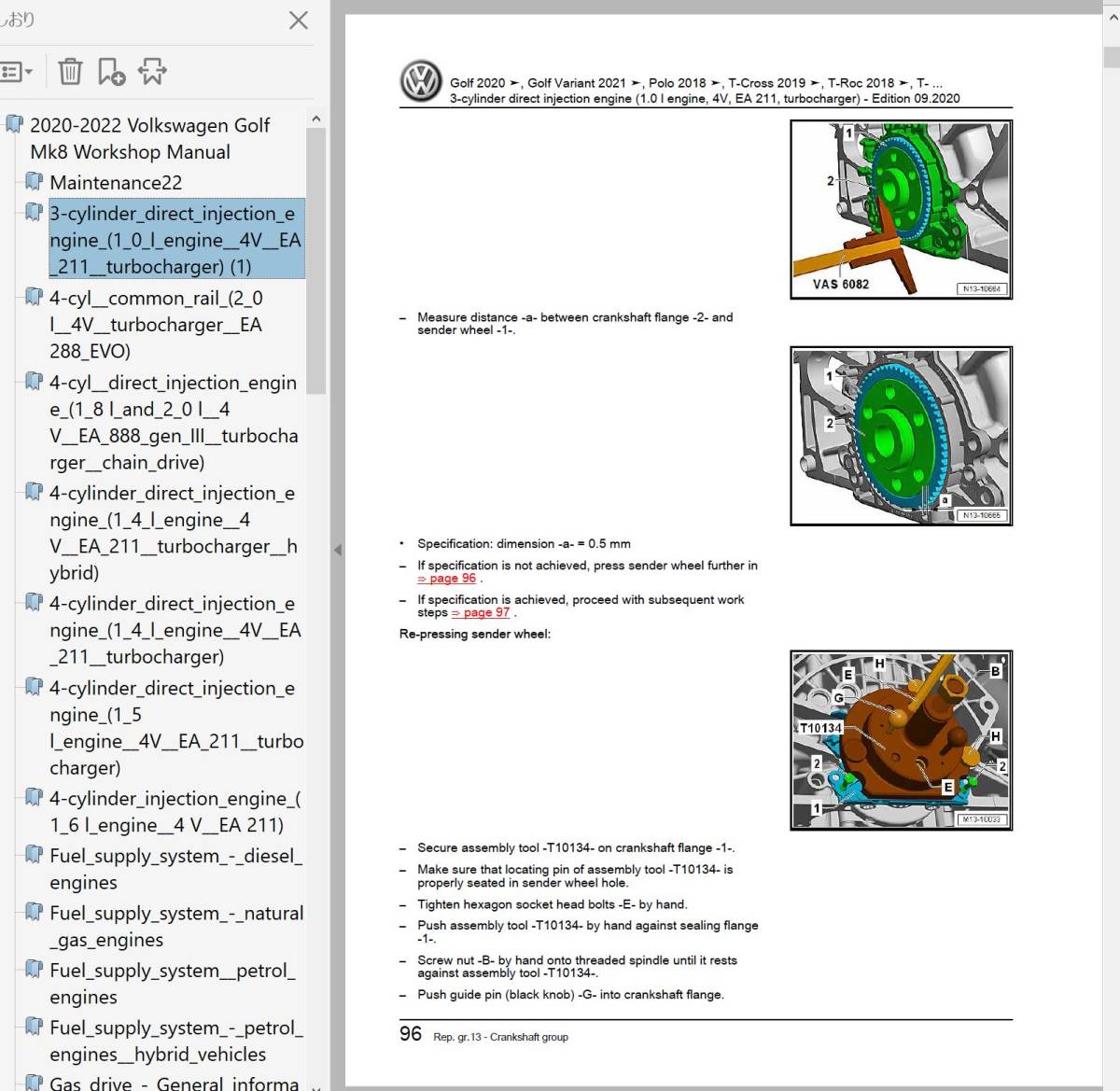This screenshot has height=1091, width=1120.
Task: Open the 1.4 l engine turbocharger hybrid bookmark
Action: [174, 533]
